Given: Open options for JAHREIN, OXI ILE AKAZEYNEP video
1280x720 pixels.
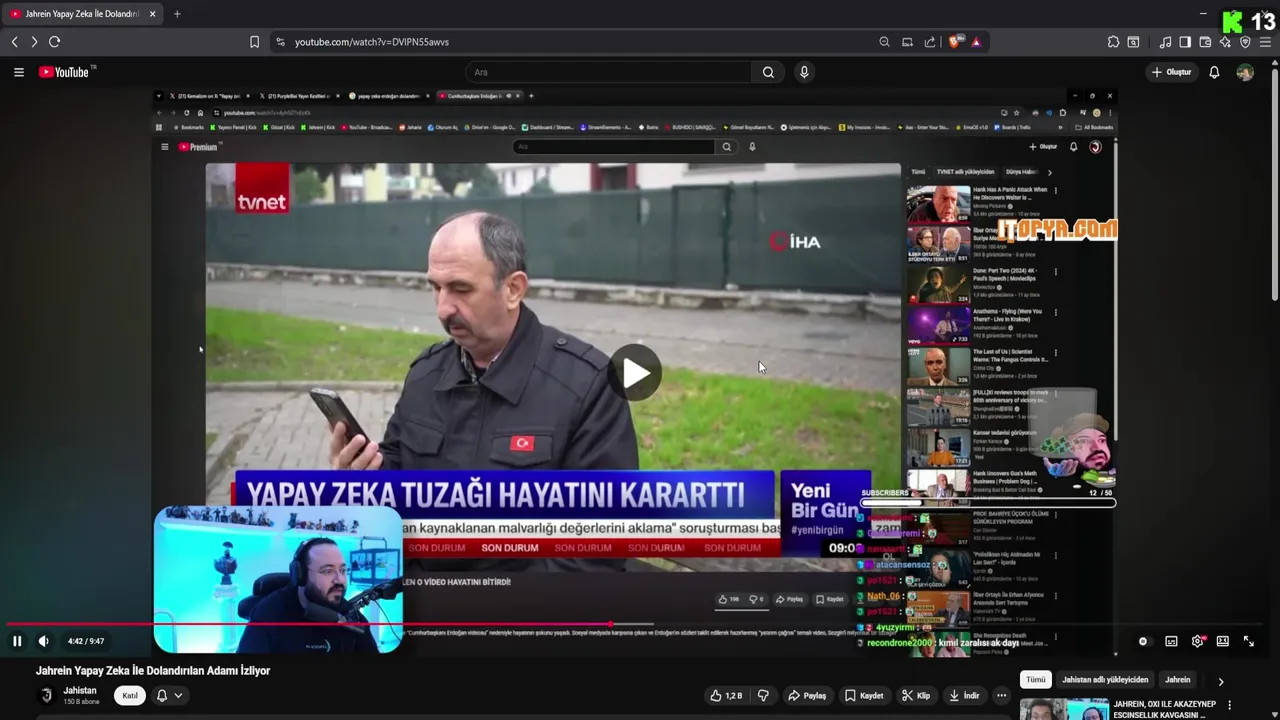Looking at the screenshot, I should (1229, 705).
